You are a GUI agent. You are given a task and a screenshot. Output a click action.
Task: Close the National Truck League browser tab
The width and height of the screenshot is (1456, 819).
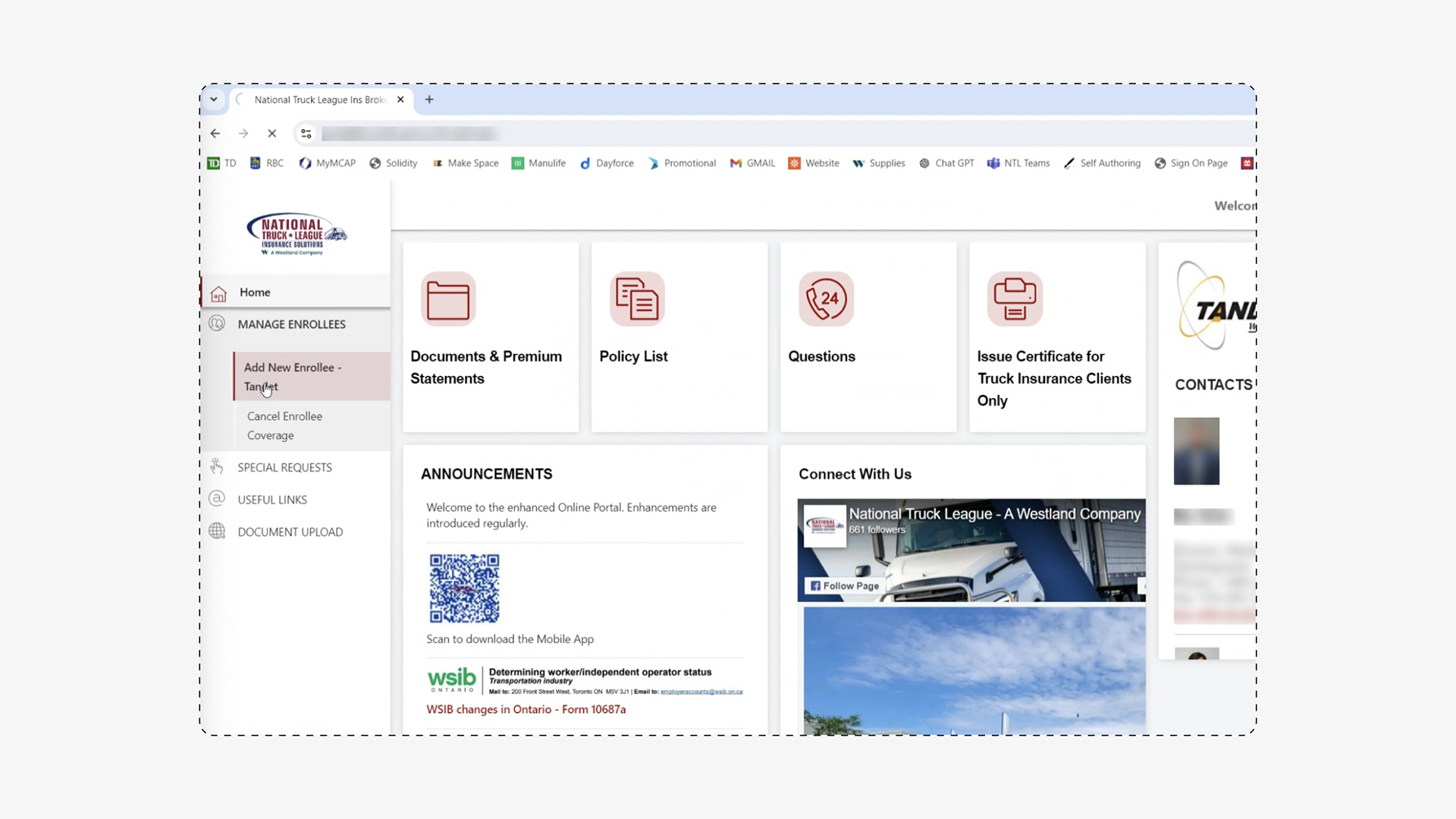(x=400, y=99)
